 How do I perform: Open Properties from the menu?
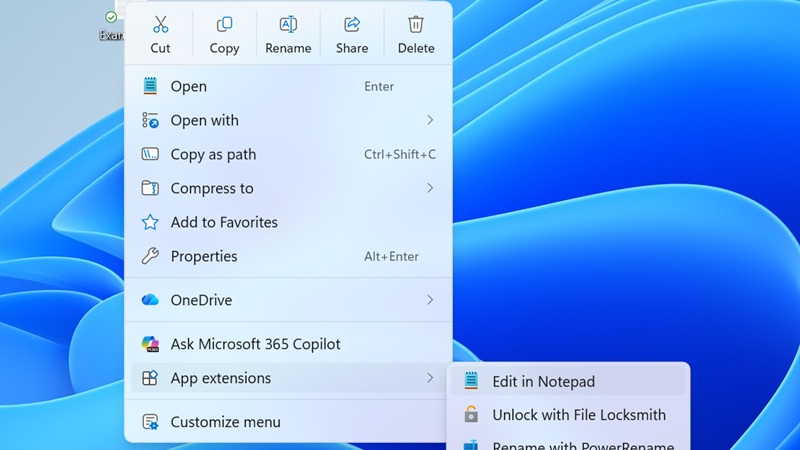[x=288, y=256]
